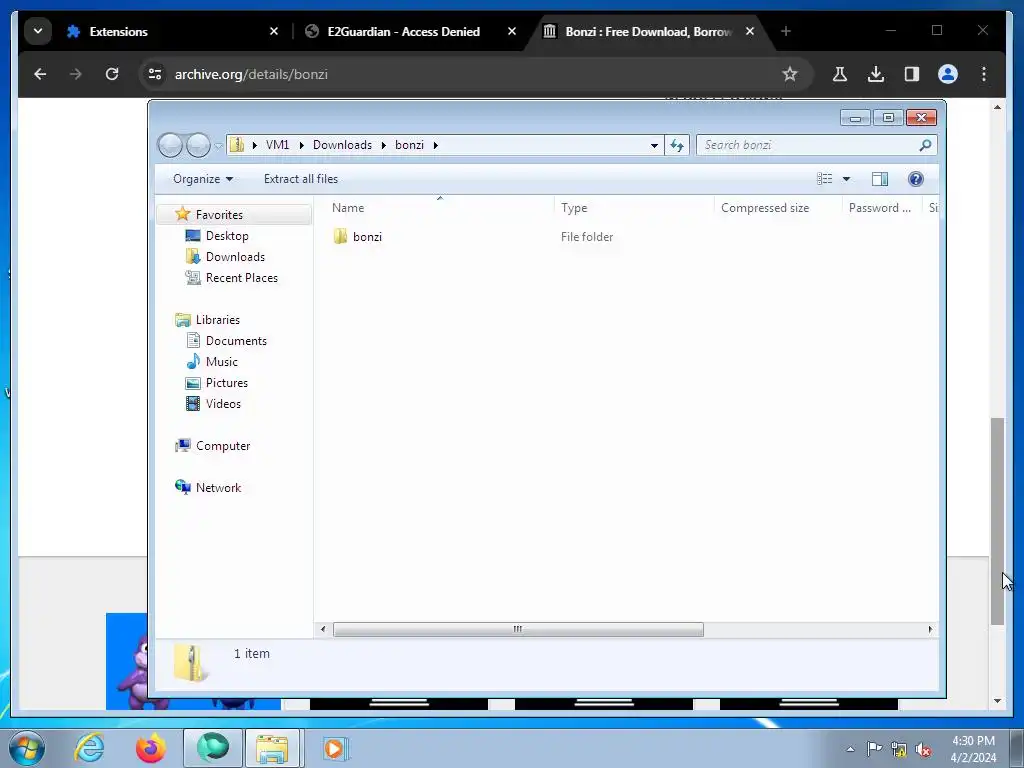
Task: Sort by Type column
Action: pyautogui.click(x=634, y=208)
